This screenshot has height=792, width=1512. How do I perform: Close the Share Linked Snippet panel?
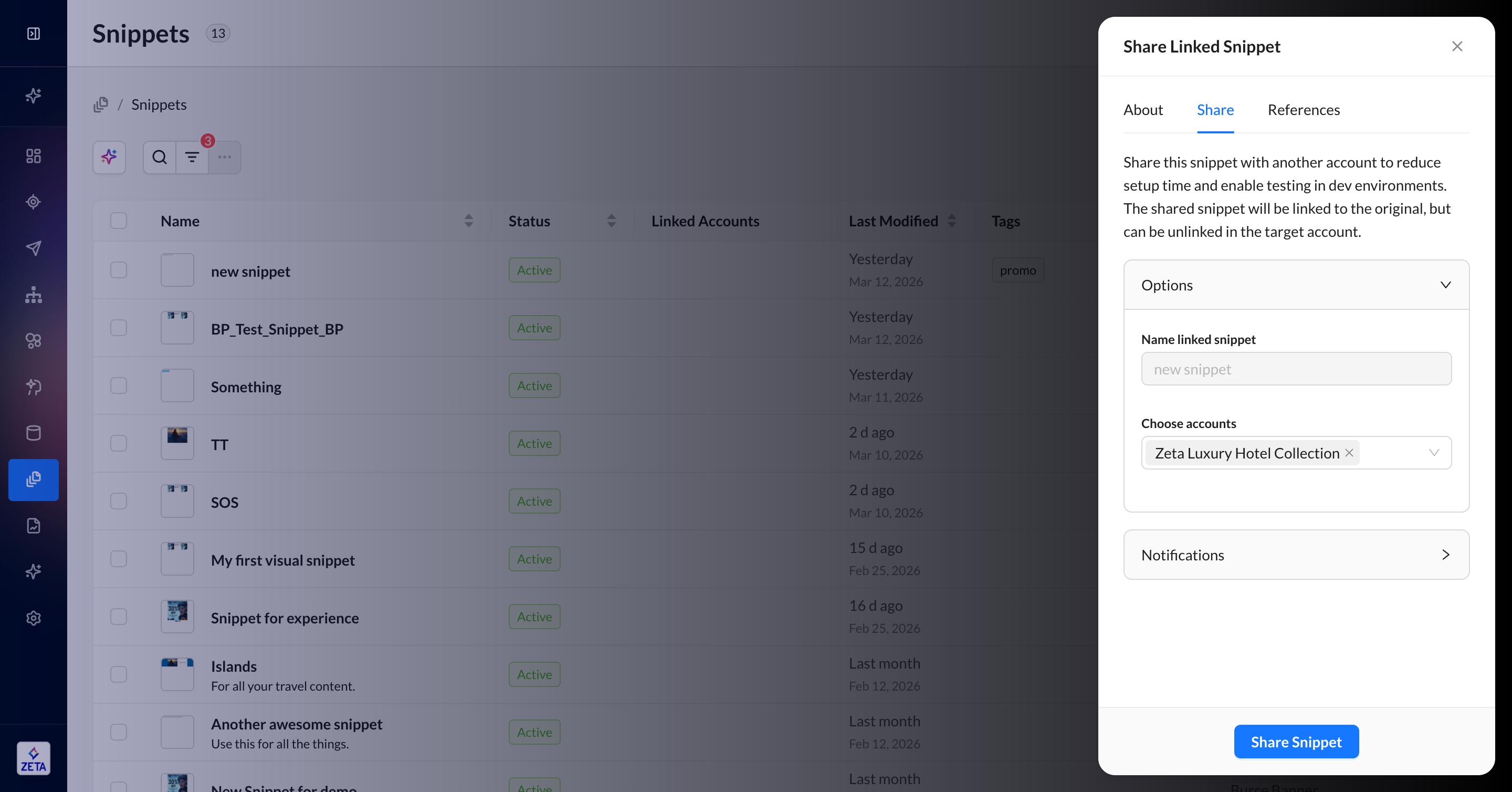point(1457,46)
